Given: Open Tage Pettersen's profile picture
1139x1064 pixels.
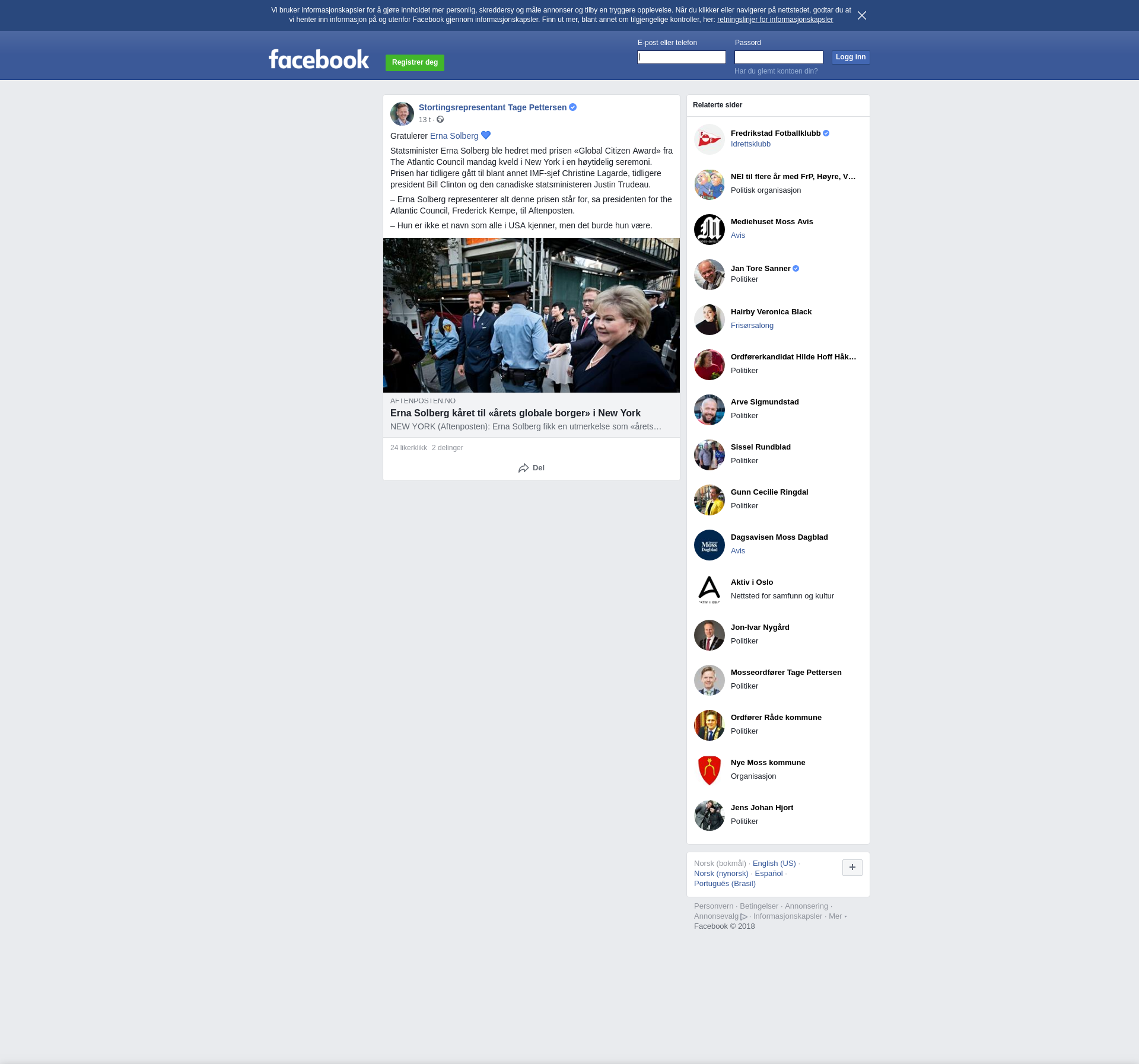Looking at the screenshot, I should pos(402,113).
